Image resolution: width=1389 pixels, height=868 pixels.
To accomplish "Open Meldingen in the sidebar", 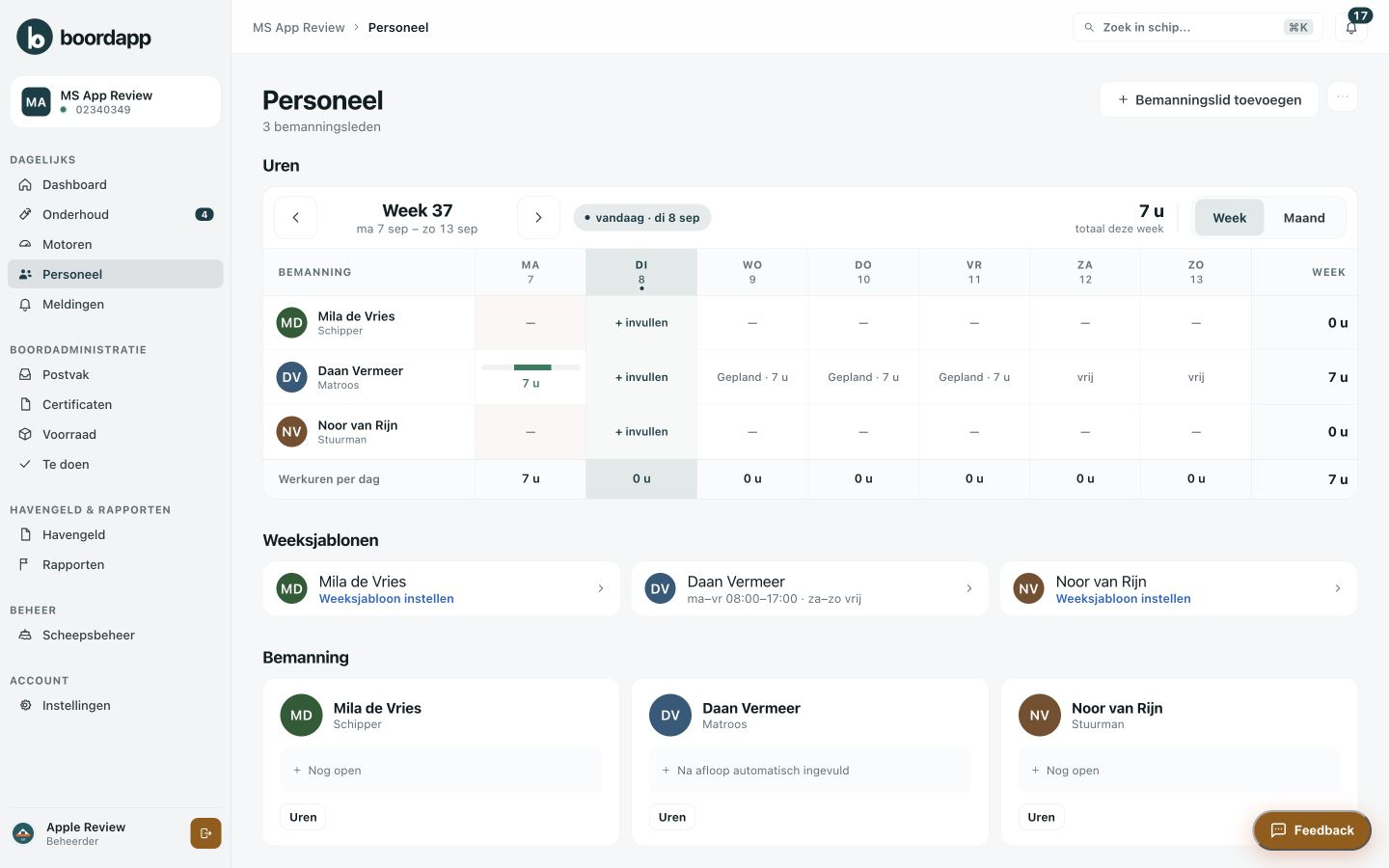I will [x=116, y=305].
